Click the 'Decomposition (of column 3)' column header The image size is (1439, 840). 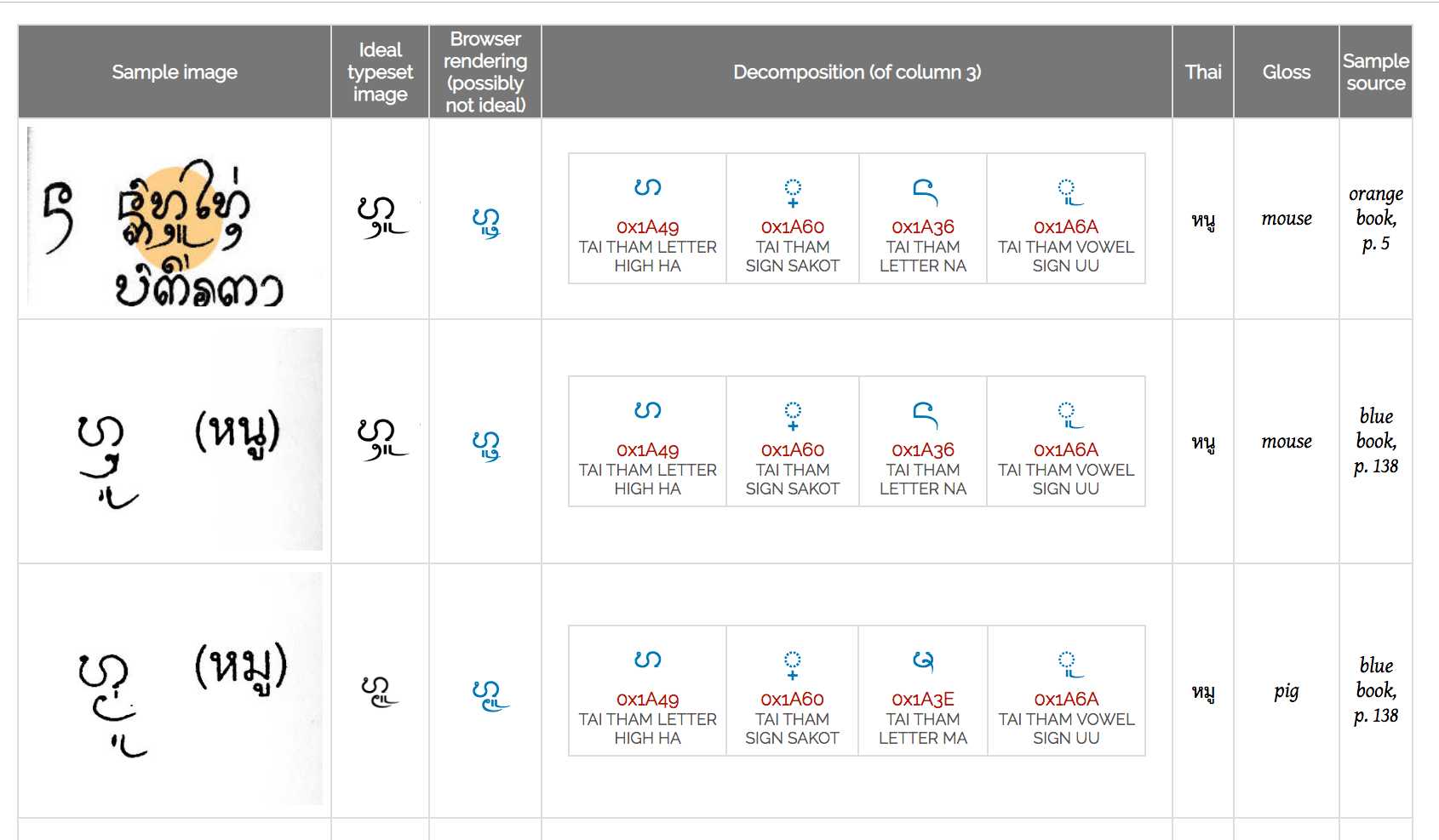857,72
